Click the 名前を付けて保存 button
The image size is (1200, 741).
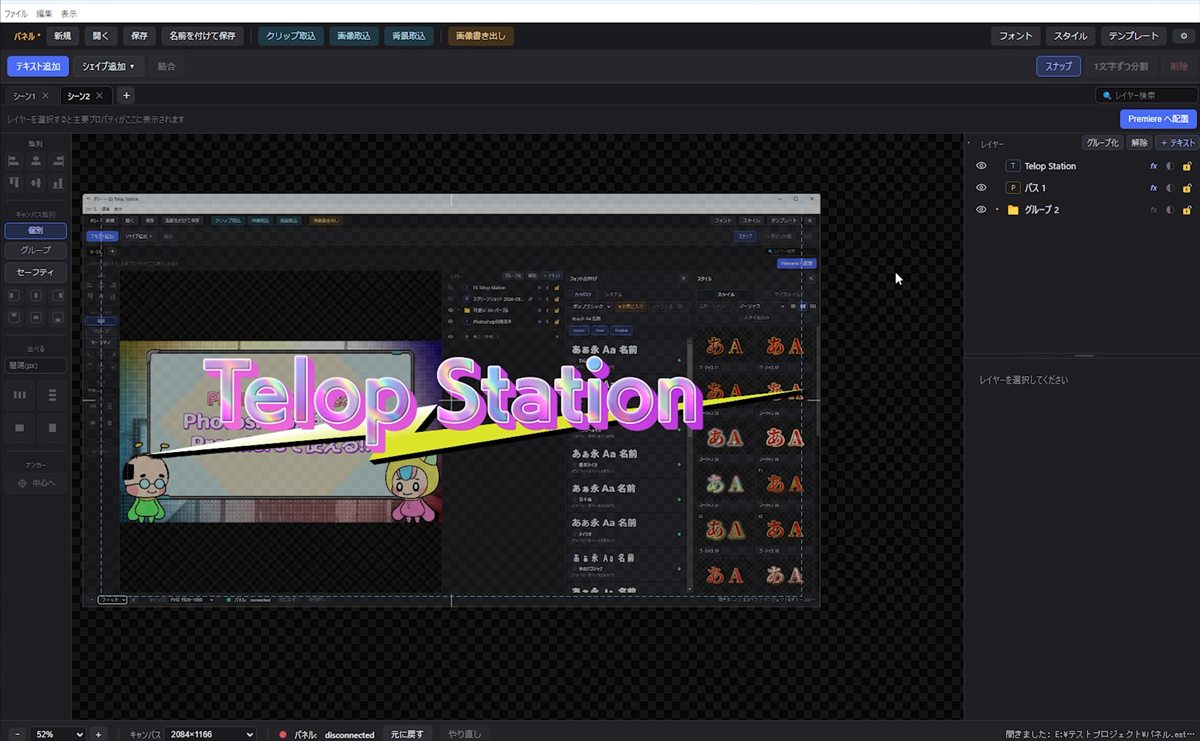point(202,36)
